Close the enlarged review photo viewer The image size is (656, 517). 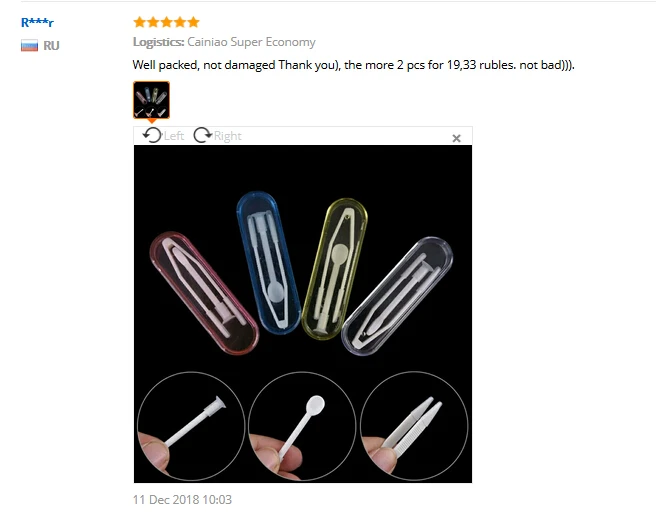[x=456, y=138]
